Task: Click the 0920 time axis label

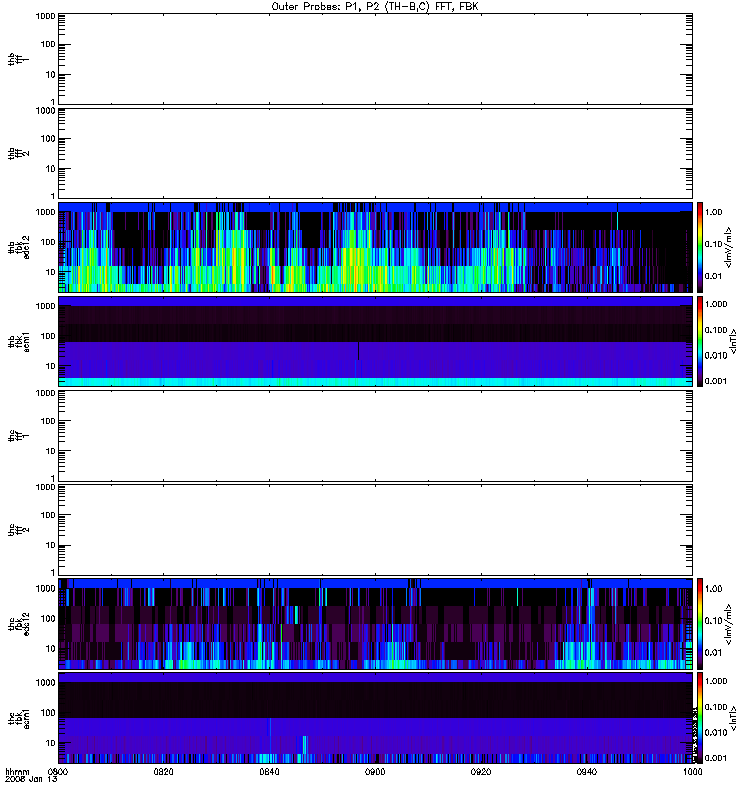Action: tap(481, 771)
